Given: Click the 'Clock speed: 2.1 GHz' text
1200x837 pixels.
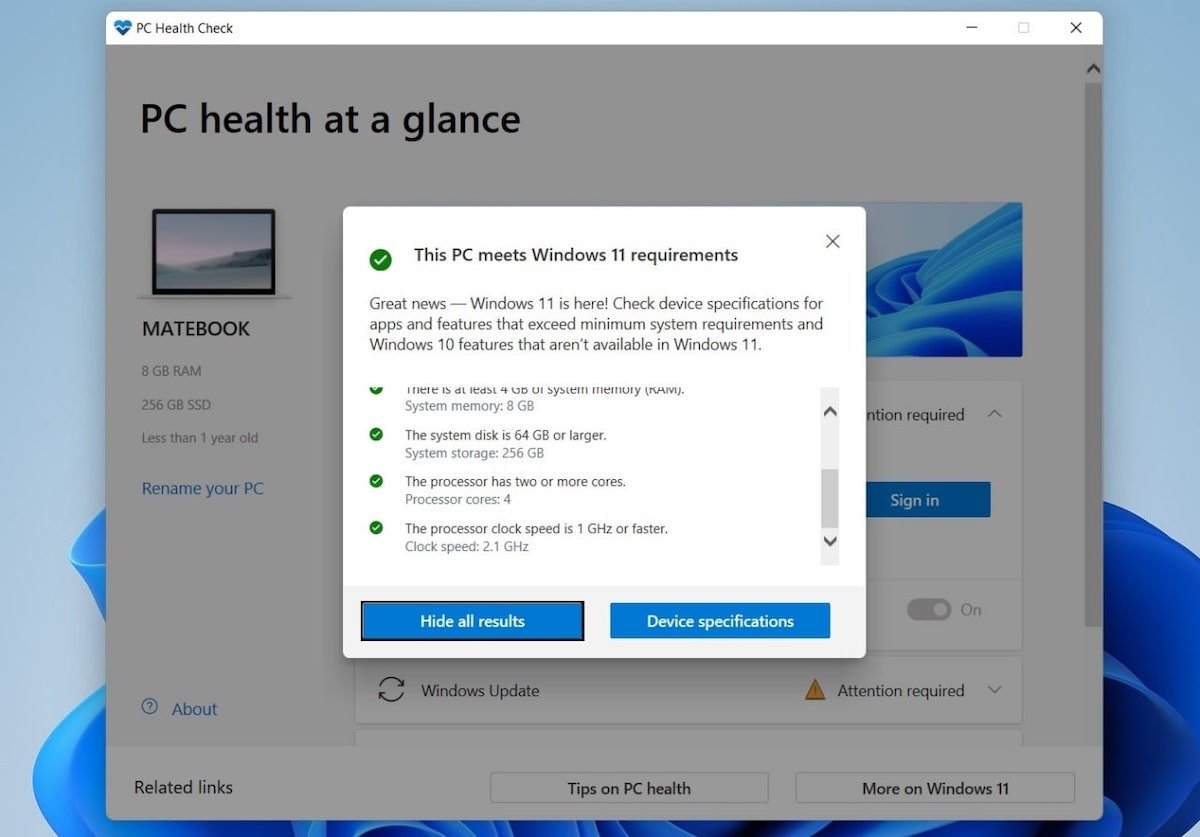Looking at the screenshot, I should point(467,547).
